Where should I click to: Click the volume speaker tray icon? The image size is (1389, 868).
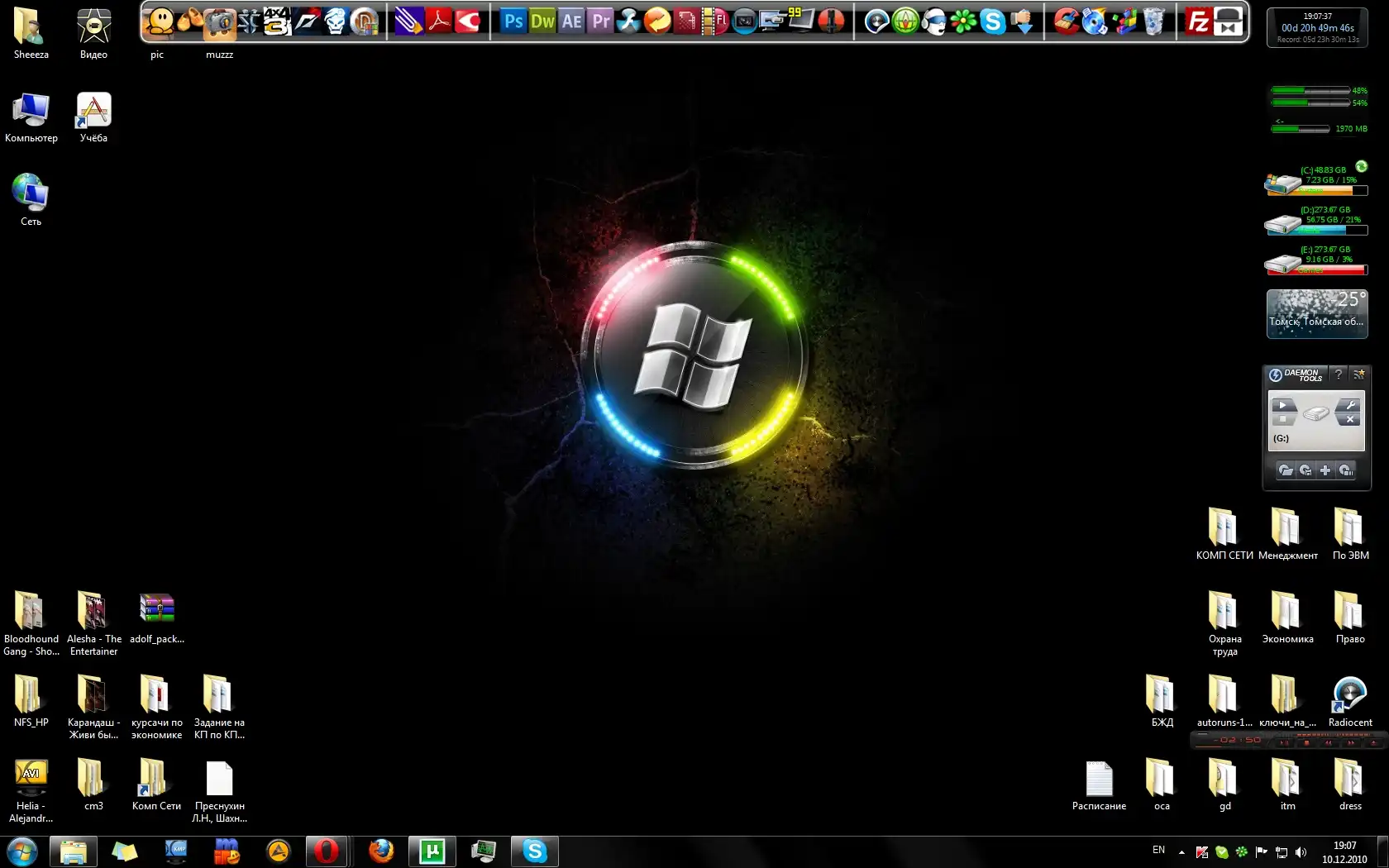(1301, 851)
